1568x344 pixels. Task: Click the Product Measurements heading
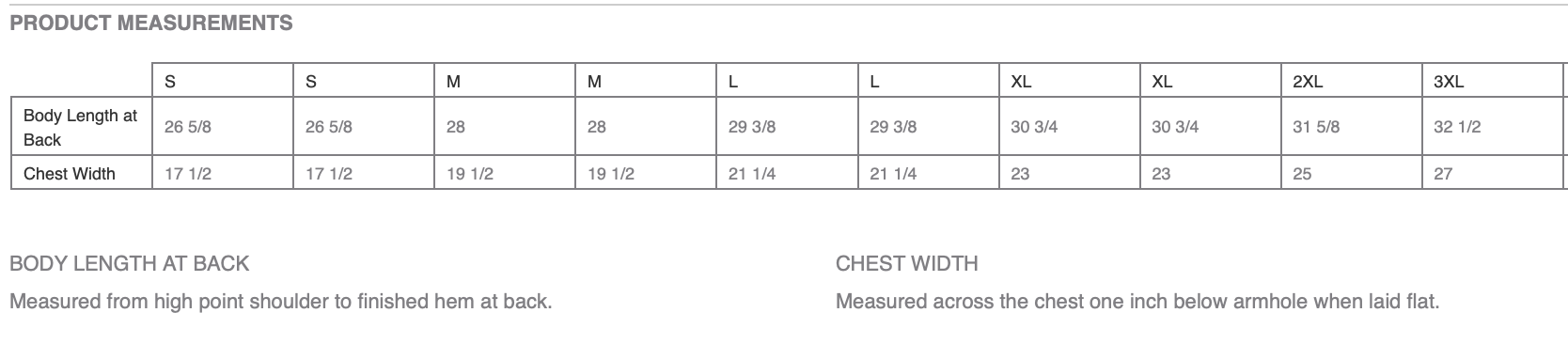coord(150,23)
